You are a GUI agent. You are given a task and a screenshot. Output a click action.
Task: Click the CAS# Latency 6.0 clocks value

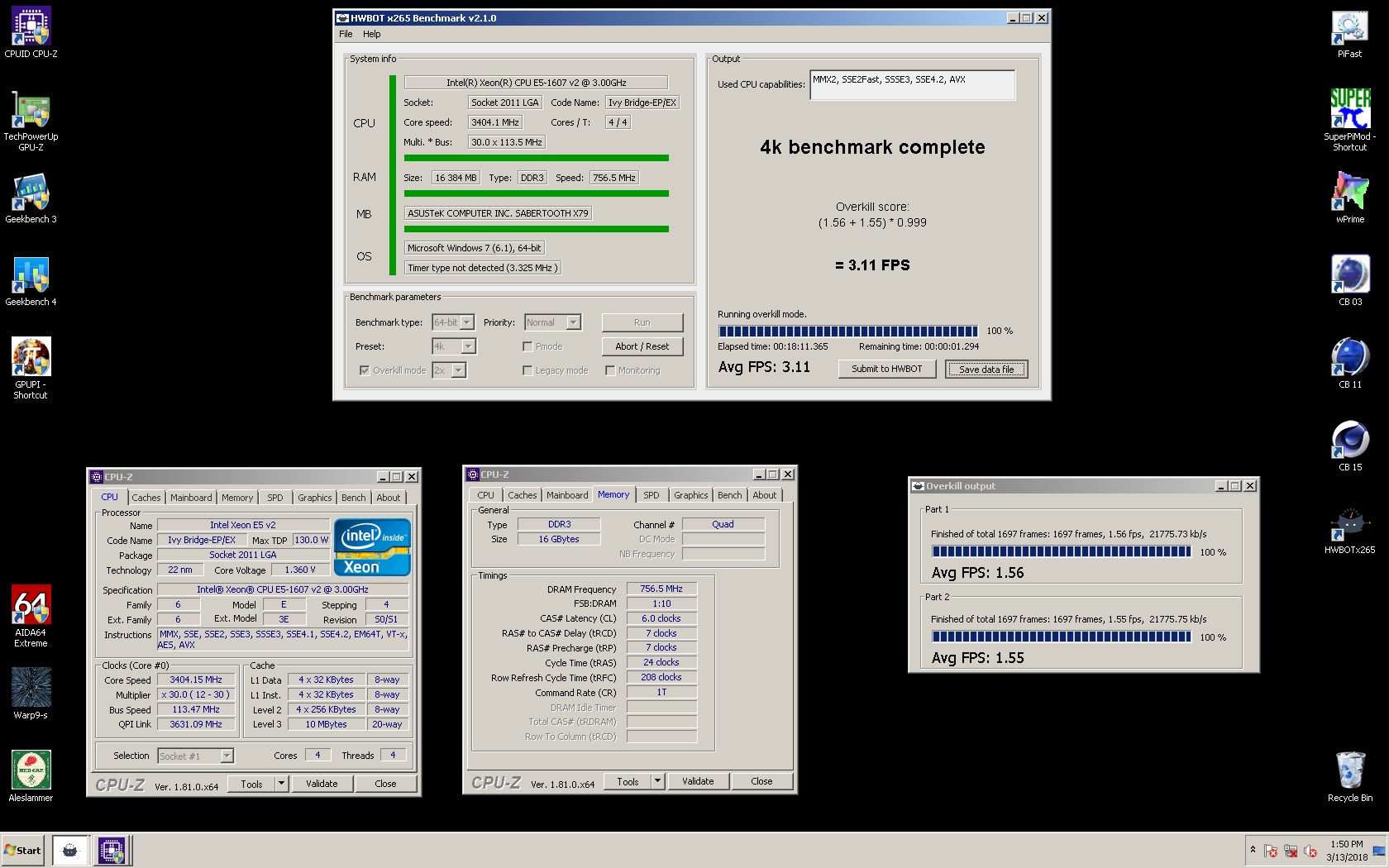point(661,618)
